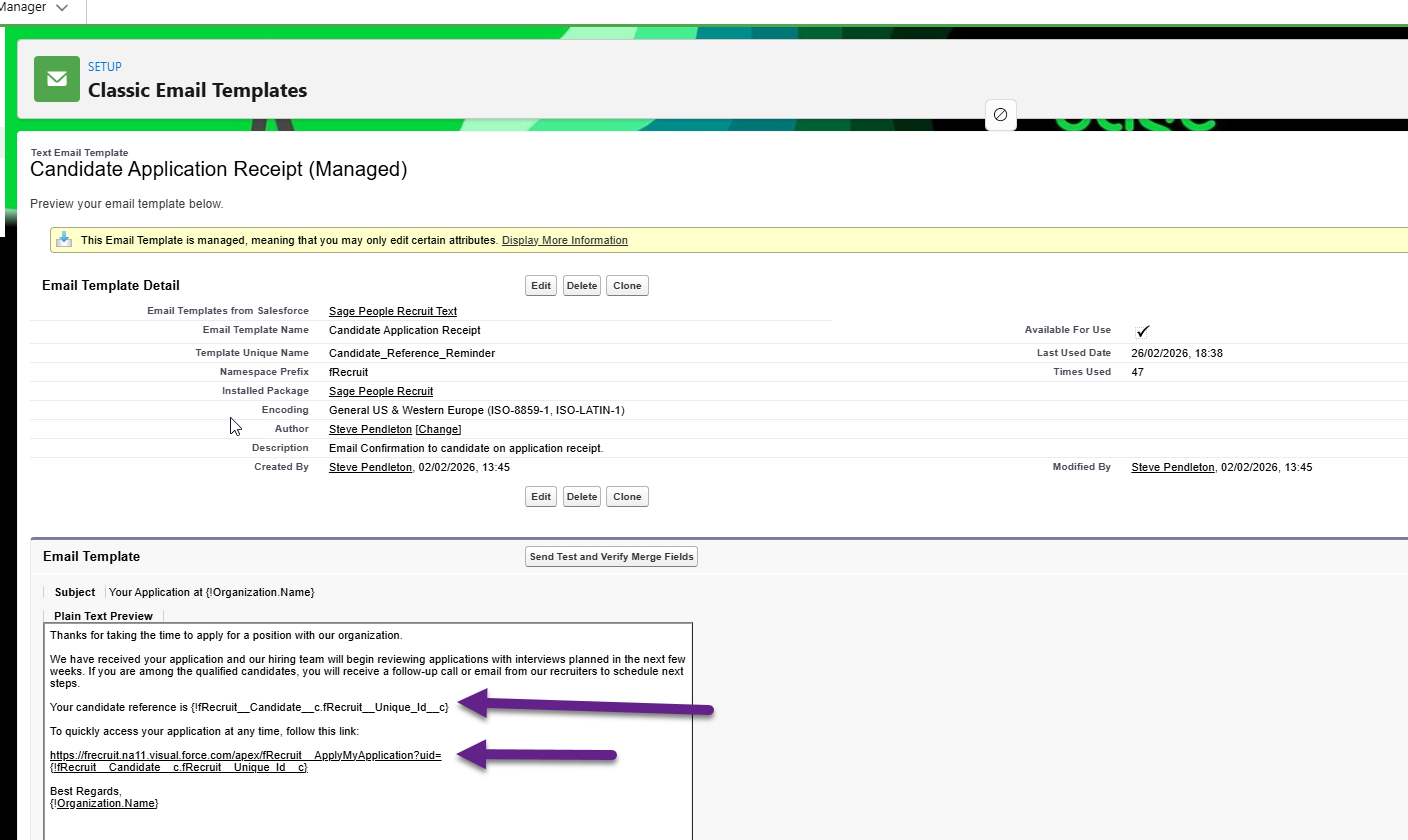This screenshot has width=1408, height=840.
Task: Expand the Manager dropdown chevron
Action: pos(63,8)
